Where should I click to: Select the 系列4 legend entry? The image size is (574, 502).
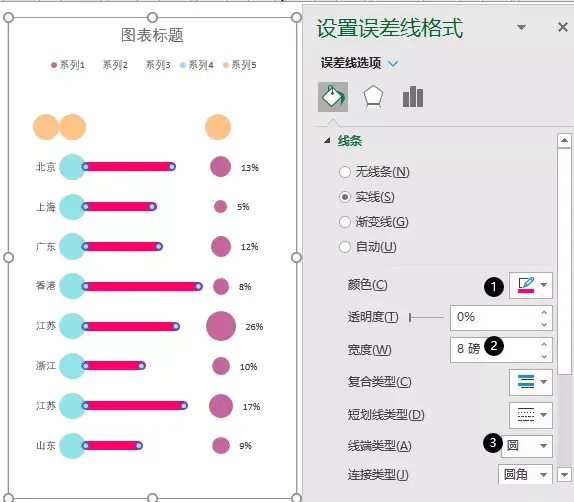(197, 65)
